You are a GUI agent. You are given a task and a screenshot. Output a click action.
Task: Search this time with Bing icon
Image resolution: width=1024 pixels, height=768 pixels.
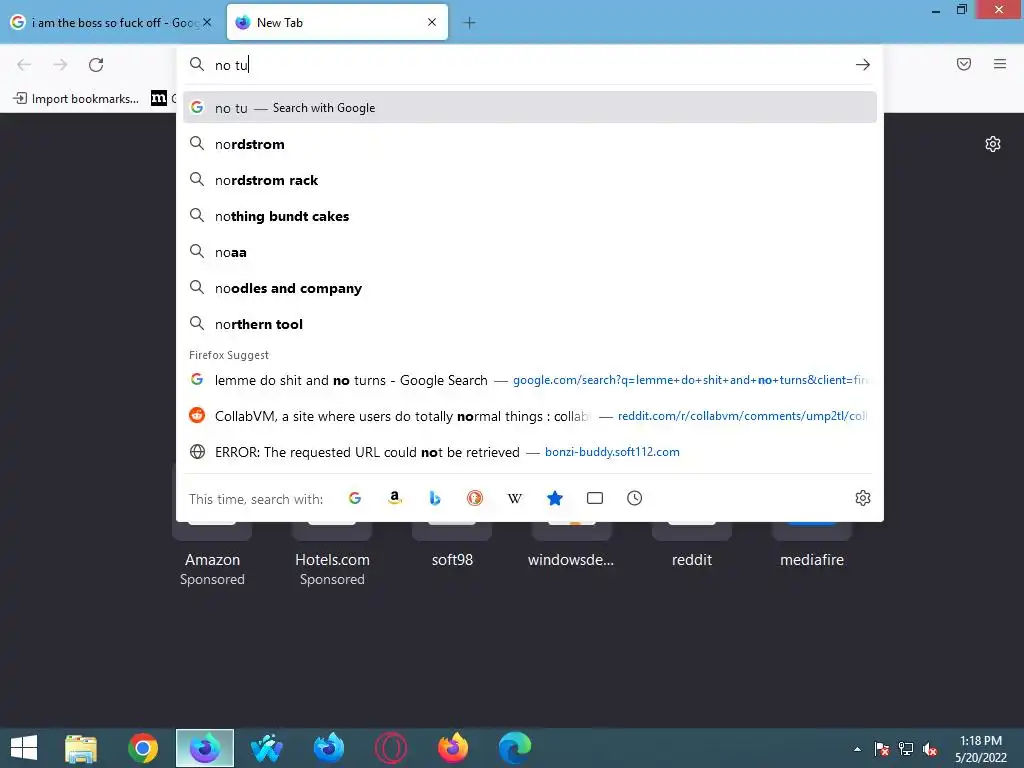(x=435, y=498)
